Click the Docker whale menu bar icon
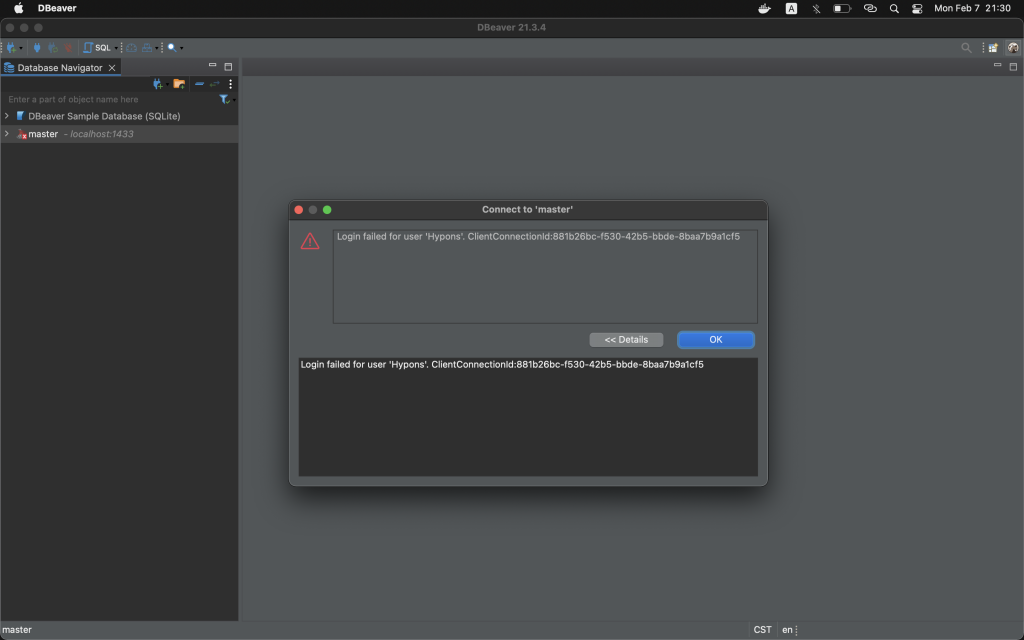This screenshot has width=1024, height=640. tap(764, 8)
